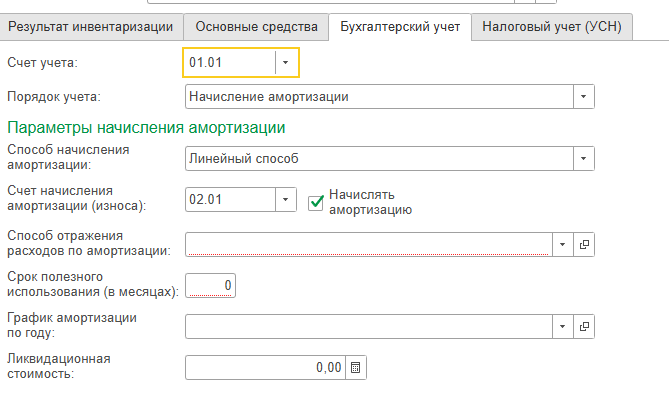Open График амортизации по году dropdown arrow
This screenshot has width=669, height=408.
pyautogui.click(x=562, y=326)
